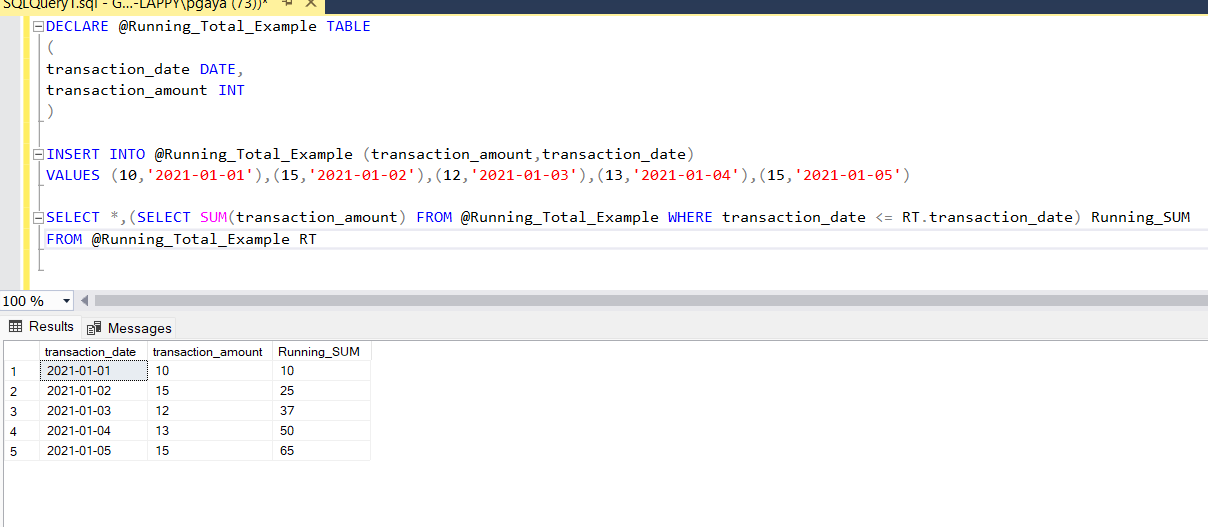This screenshot has height=527, width=1208.
Task: Click the Running_SUM column header
Action: pyautogui.click(x=322, y=351)
